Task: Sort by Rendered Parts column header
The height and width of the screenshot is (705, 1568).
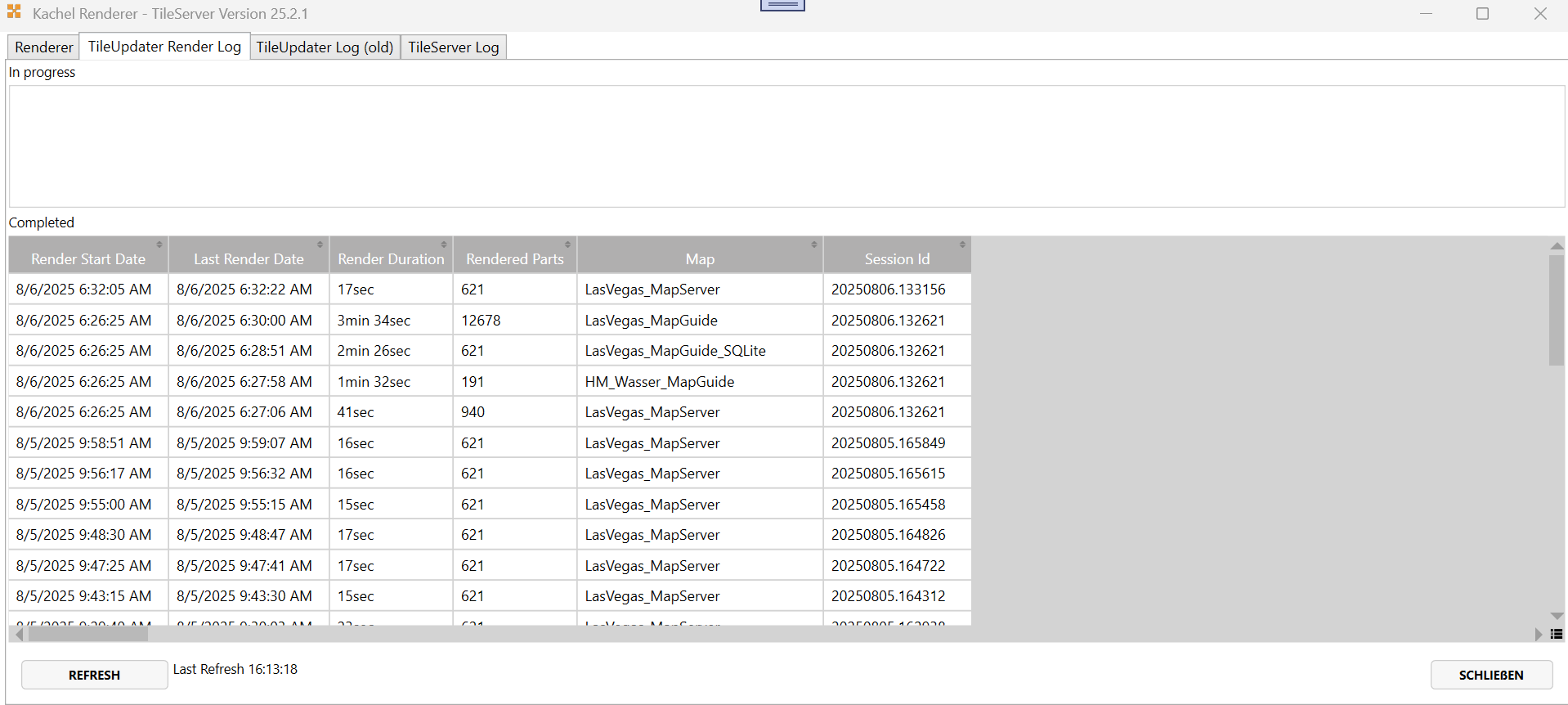Action: [515, 255]
